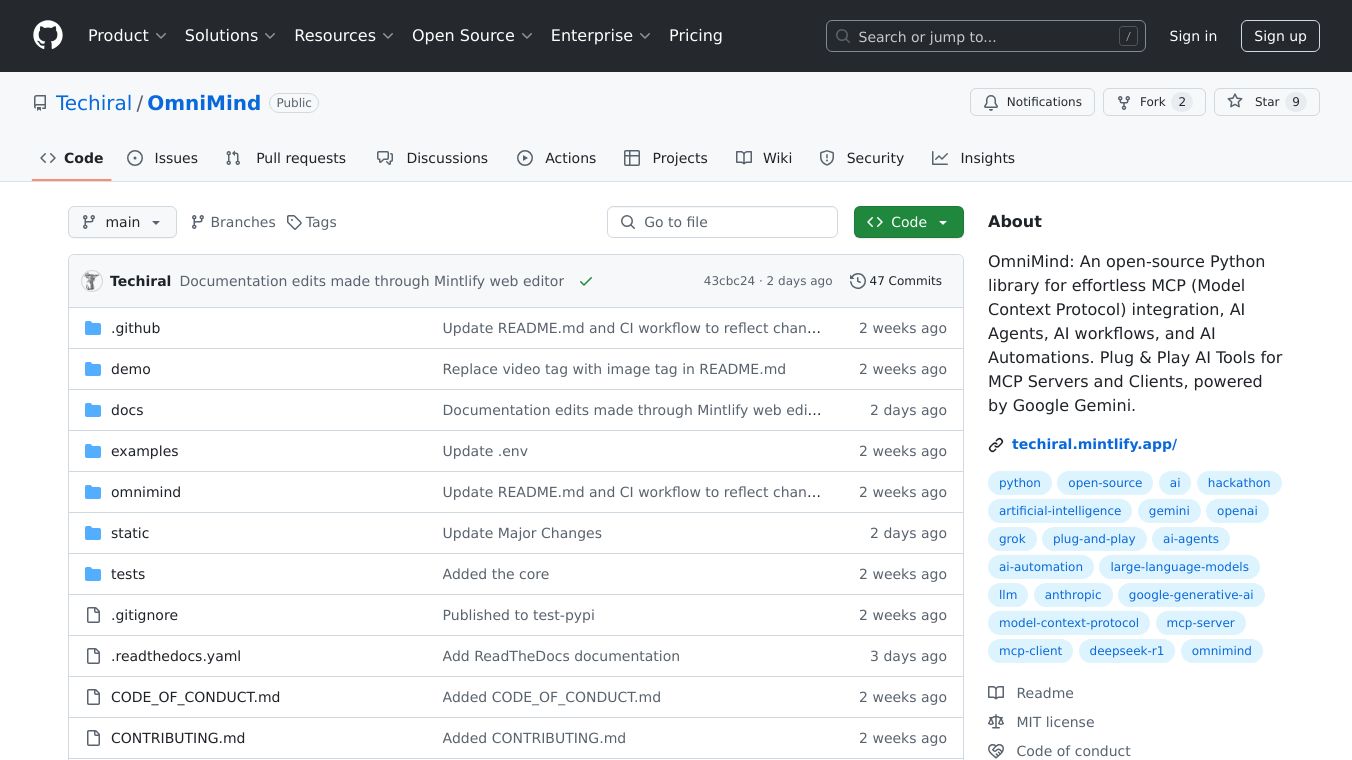This screenshot has height=760, width=1352.
Task: Click the docs folder icon
Action: (x=93, y=410)
